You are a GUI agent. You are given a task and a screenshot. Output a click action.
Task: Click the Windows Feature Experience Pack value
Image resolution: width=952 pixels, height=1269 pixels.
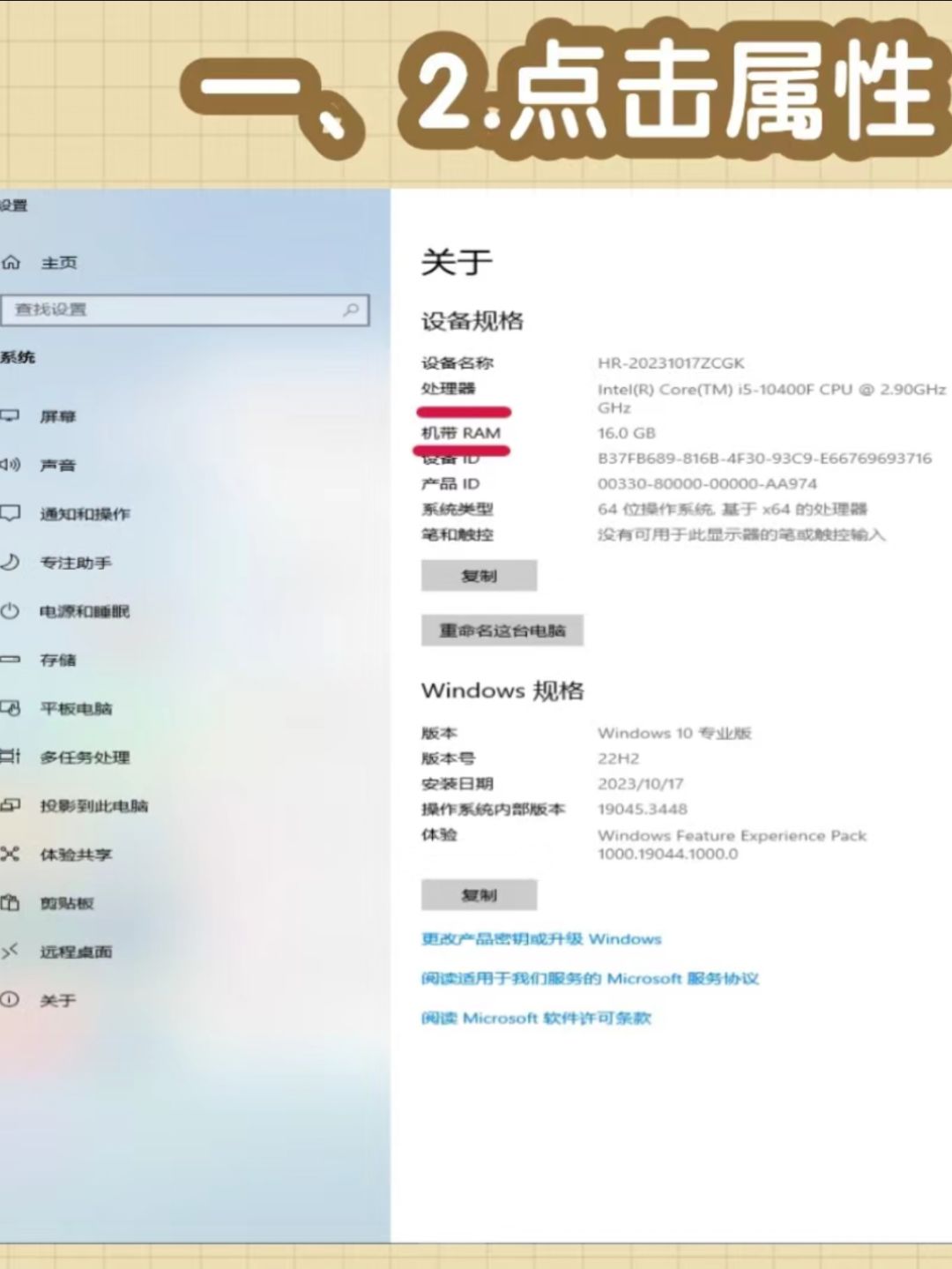(x=732, y=844)
